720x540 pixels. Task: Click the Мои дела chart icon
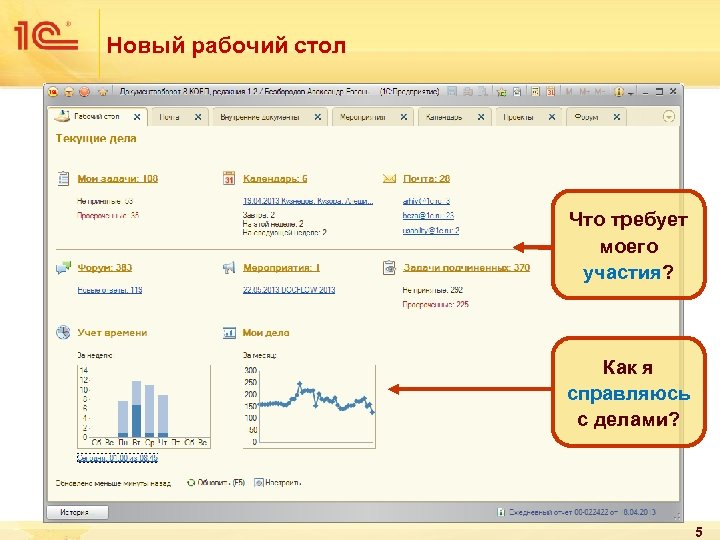229,332
